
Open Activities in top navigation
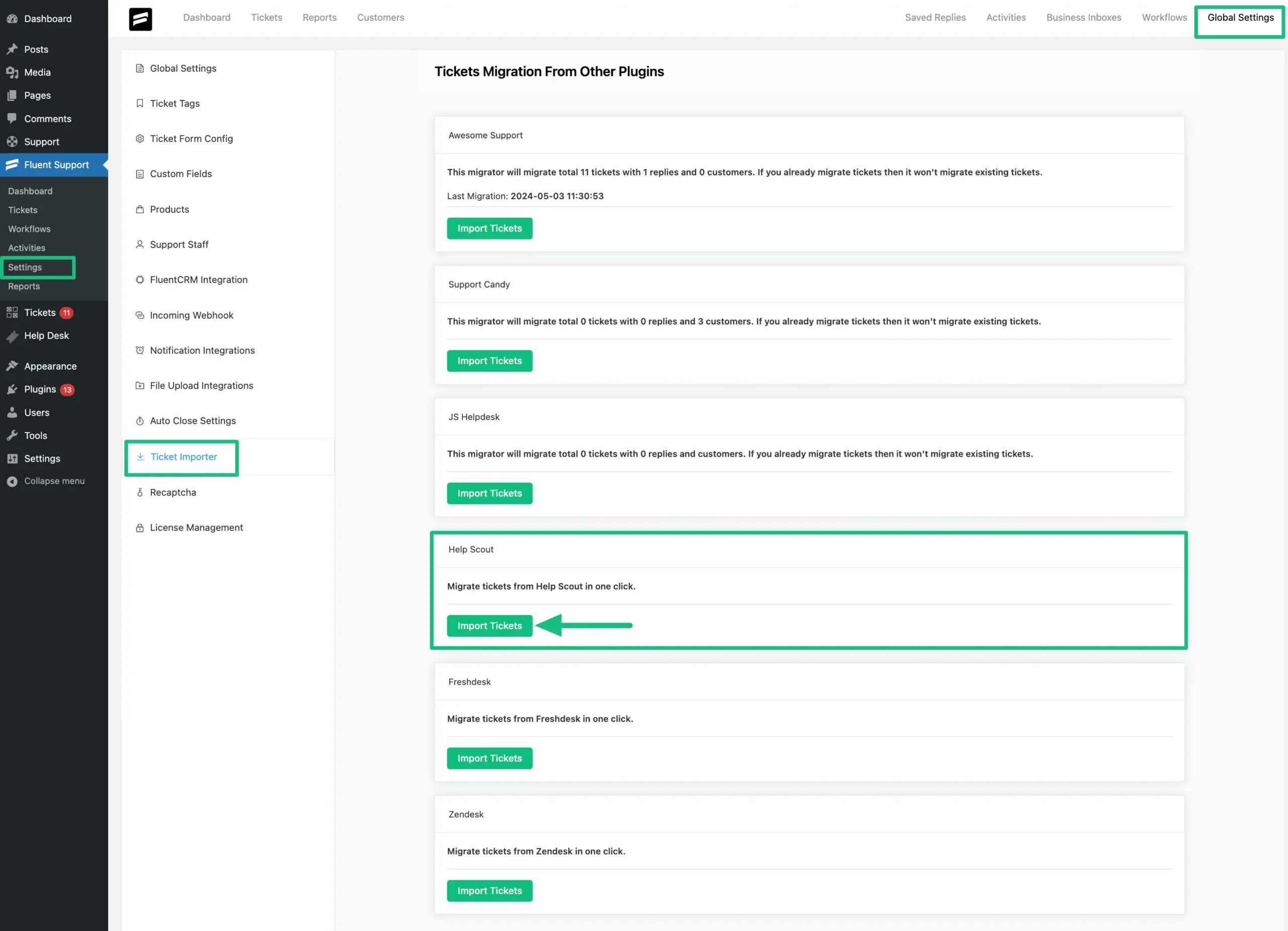pos(1006,18)
